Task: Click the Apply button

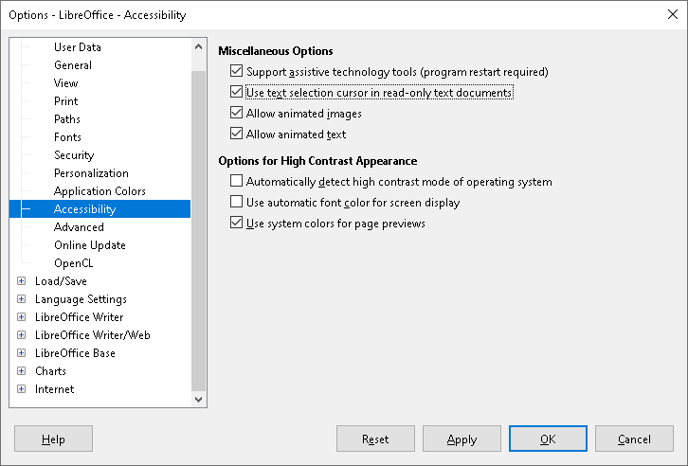Action: coord(462,439)
